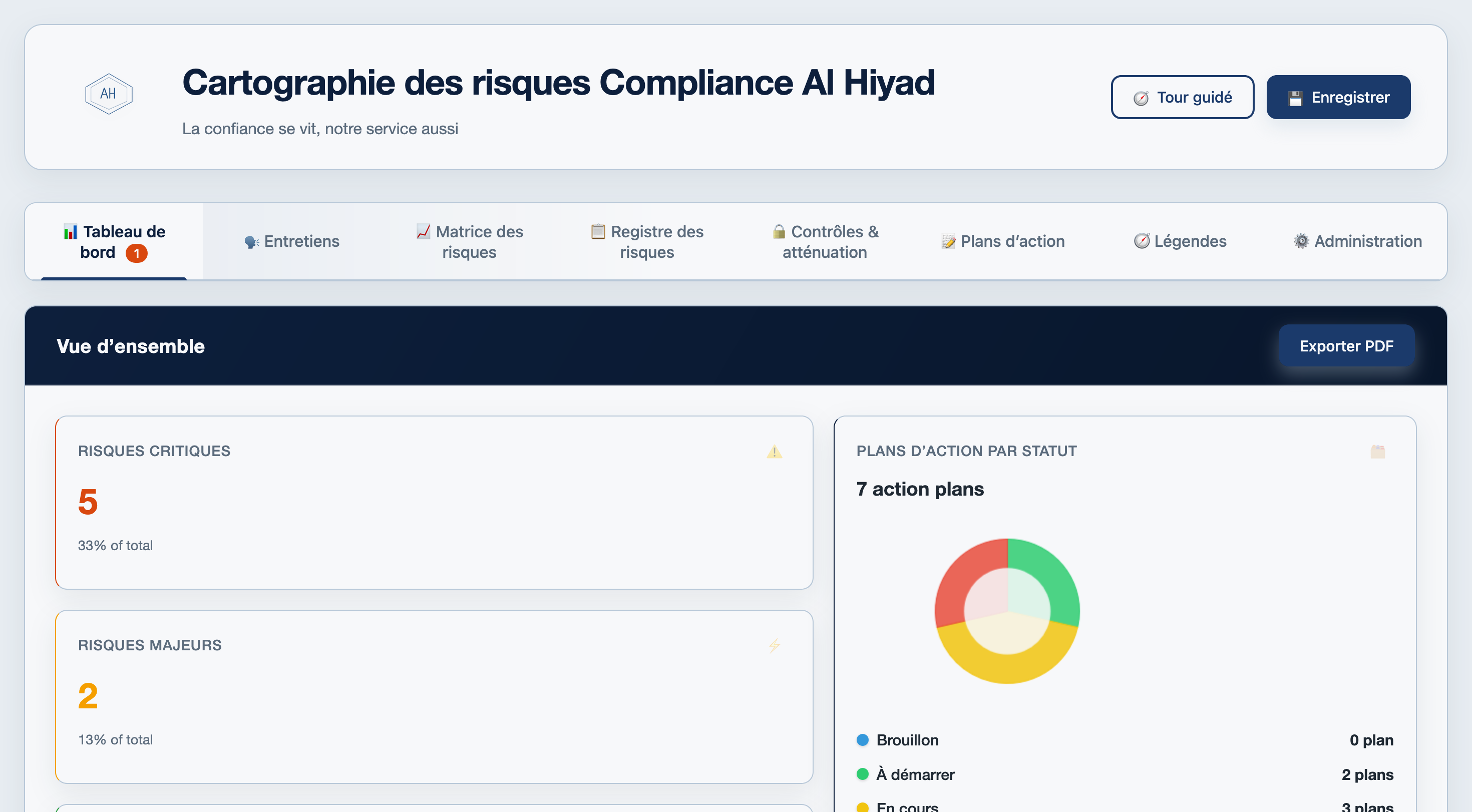The width and height of the screenshot is (1472, 812).
Task: Click the bar chart icon on Tableau de bord
Action: click(70, 232)
